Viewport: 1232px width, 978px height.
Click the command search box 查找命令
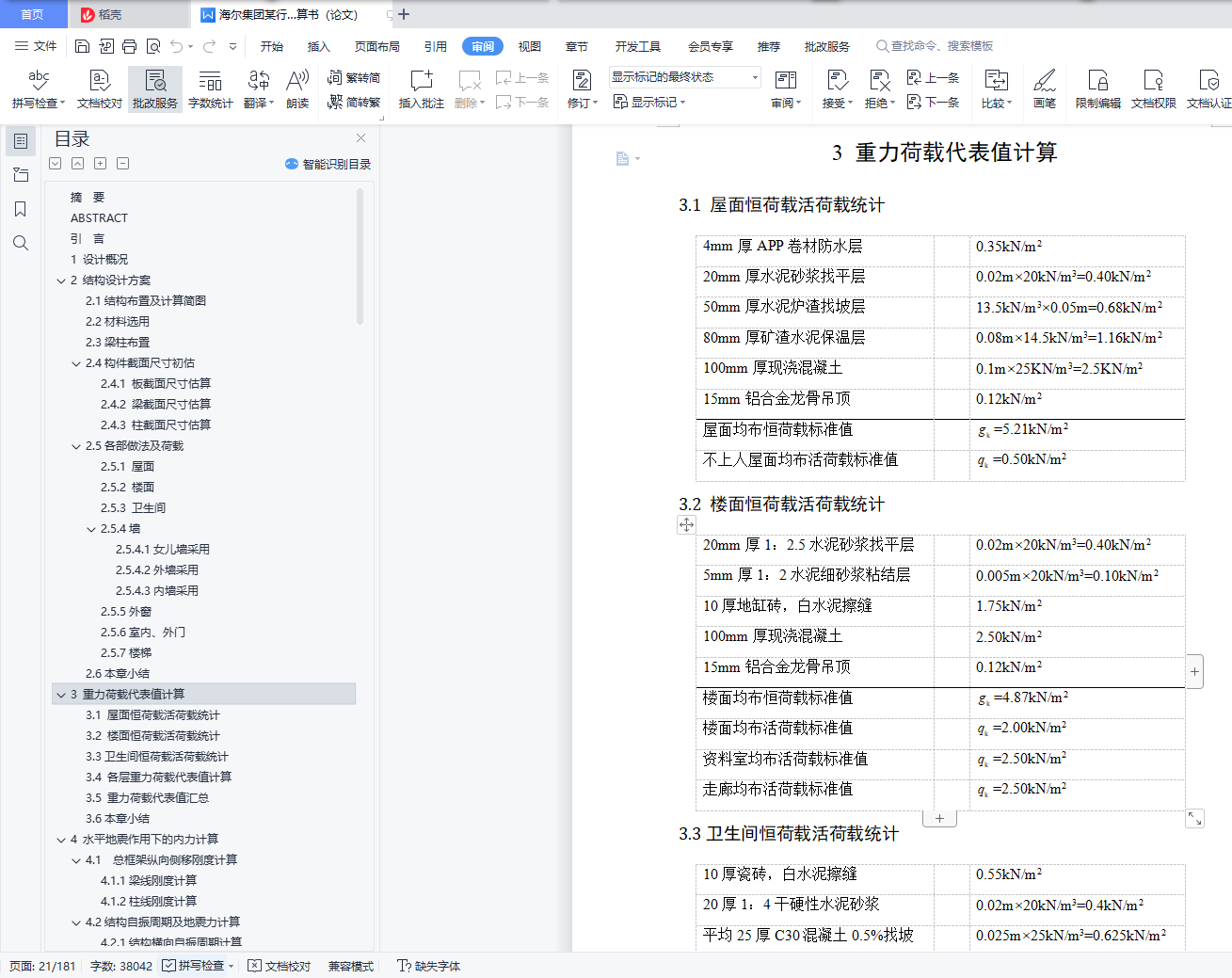coord(936,46)
